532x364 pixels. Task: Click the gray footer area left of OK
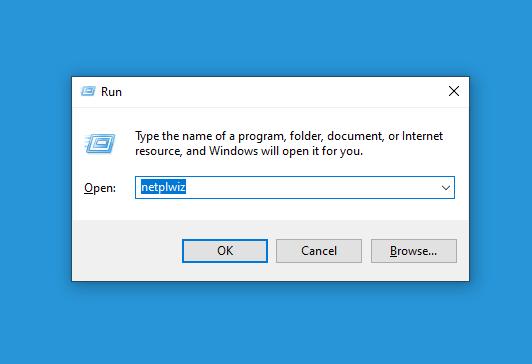tap(127, 251)
